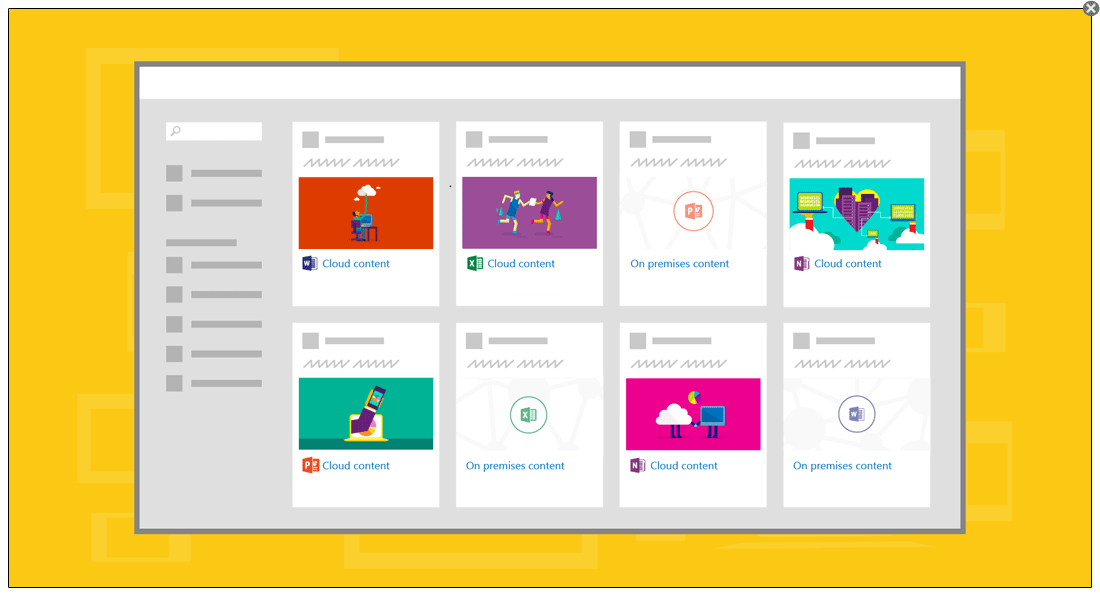Select the teal thumbnail showing a heart city
Viewport: 1100px width, 595px height.
point(857,214)
